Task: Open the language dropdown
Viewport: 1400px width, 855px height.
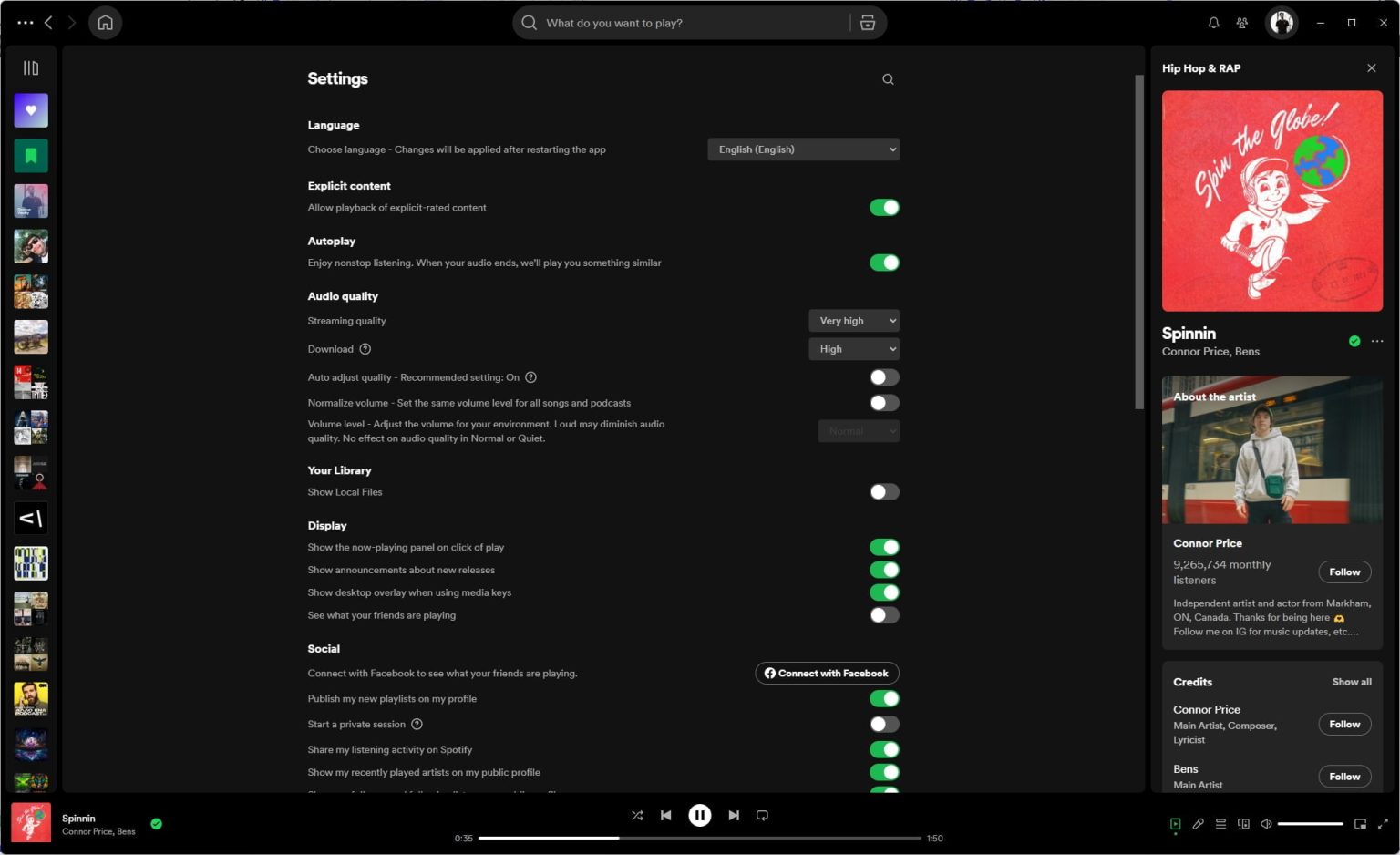Action: 803,149
